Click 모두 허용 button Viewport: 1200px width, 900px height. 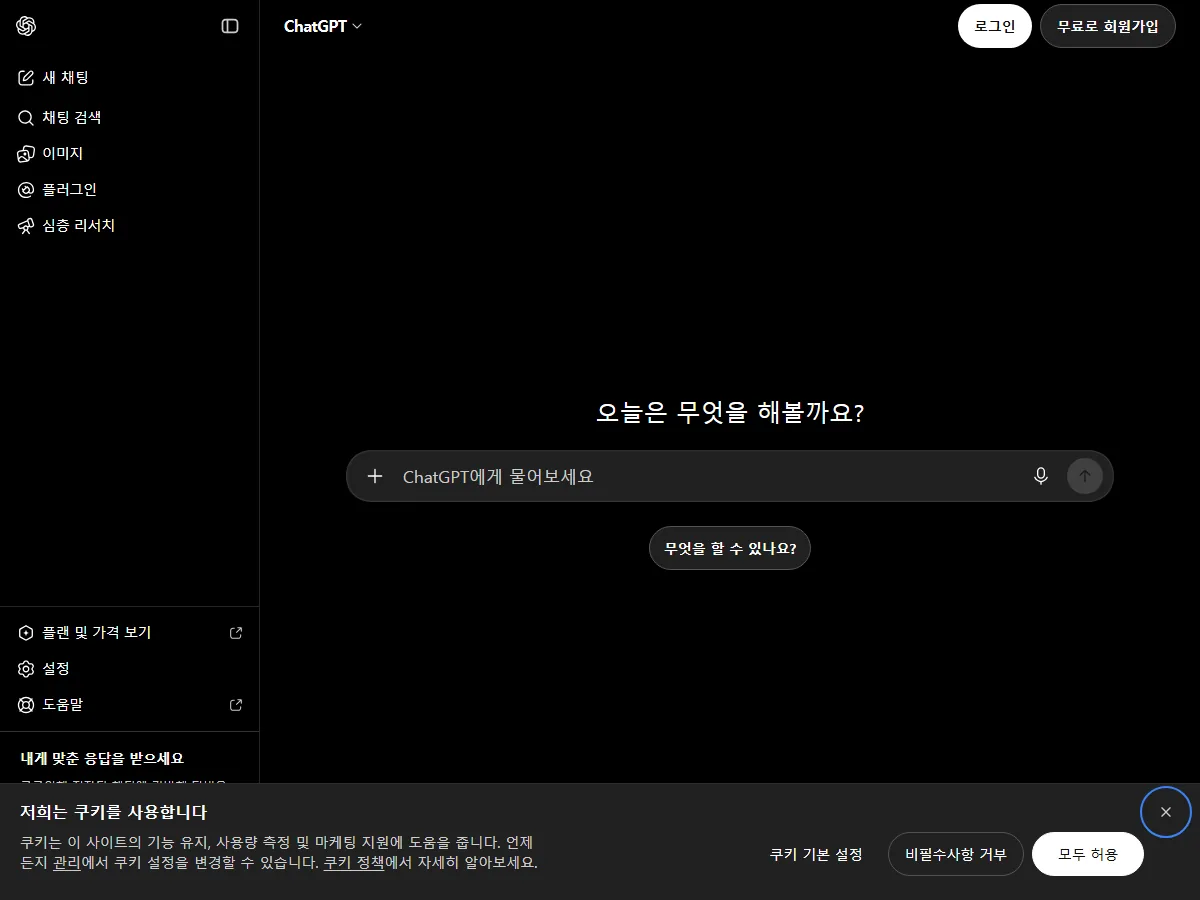pyautogui.click(x=1088, y=854)
